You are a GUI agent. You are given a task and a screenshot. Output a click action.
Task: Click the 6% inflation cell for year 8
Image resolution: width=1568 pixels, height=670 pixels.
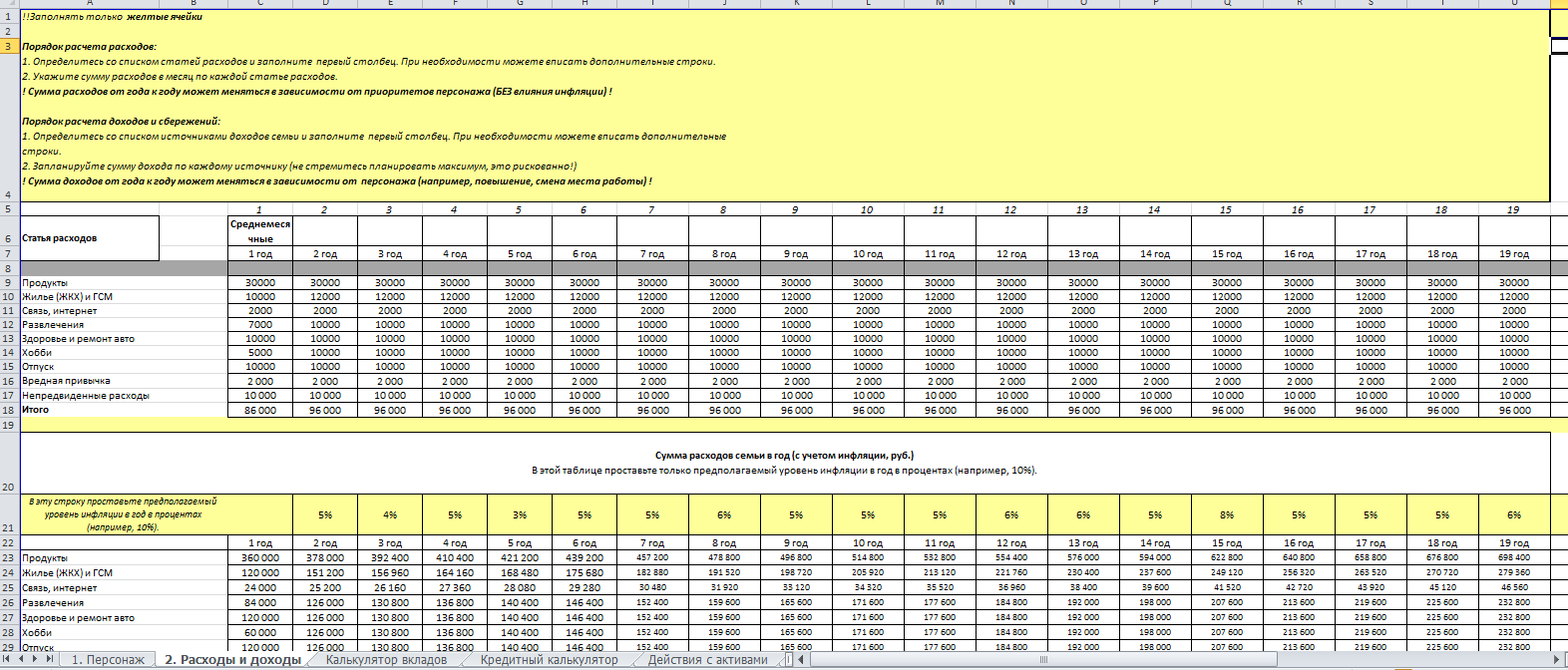pyautogui.click(x=724, y=514)
